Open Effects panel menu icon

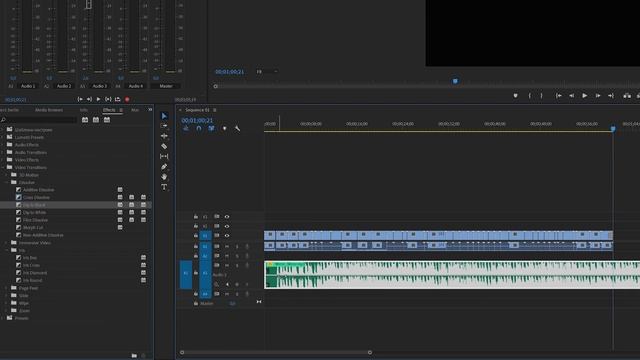pos(121,110)
